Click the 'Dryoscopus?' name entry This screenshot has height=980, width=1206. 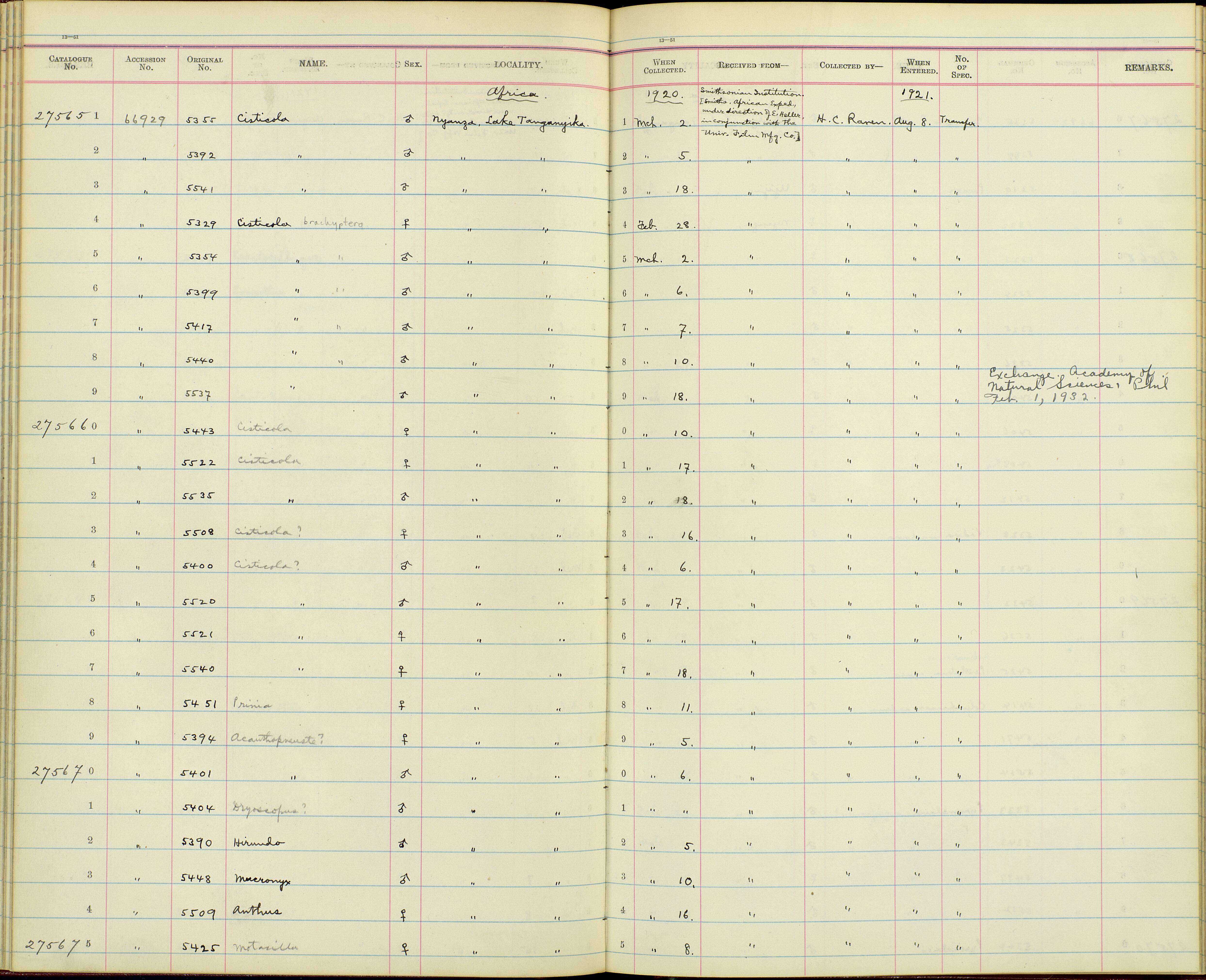click(269, 809)
